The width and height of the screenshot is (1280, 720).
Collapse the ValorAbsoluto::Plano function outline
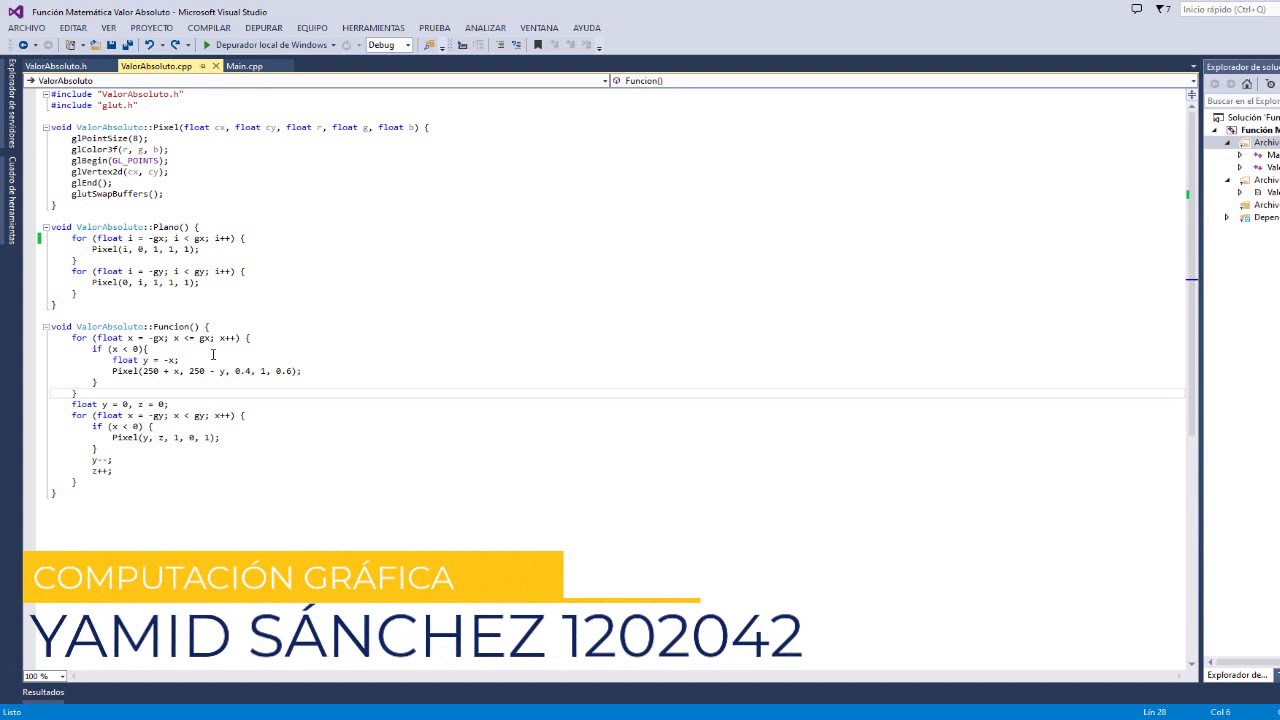(x=46, y=227)
